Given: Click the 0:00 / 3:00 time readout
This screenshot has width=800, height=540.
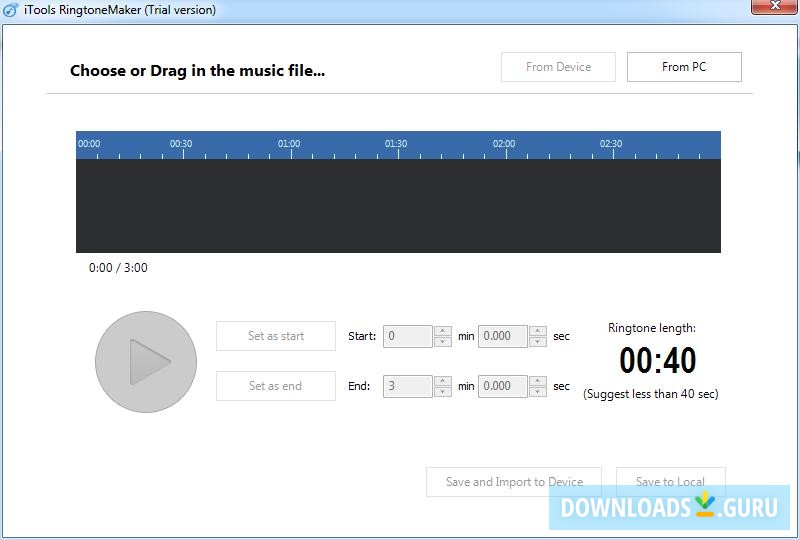Looking at the screenshot, I should (x=118, y=268).
